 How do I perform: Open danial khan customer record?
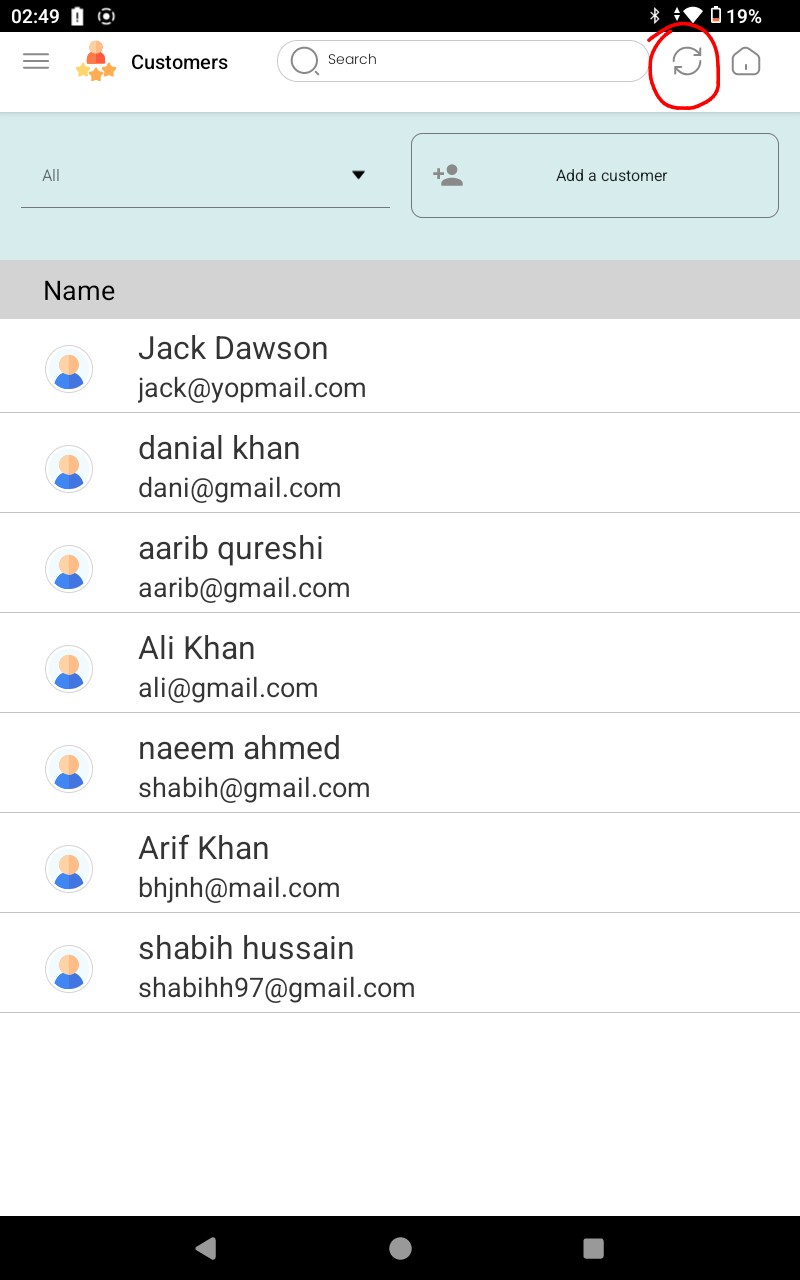(400, 463)
